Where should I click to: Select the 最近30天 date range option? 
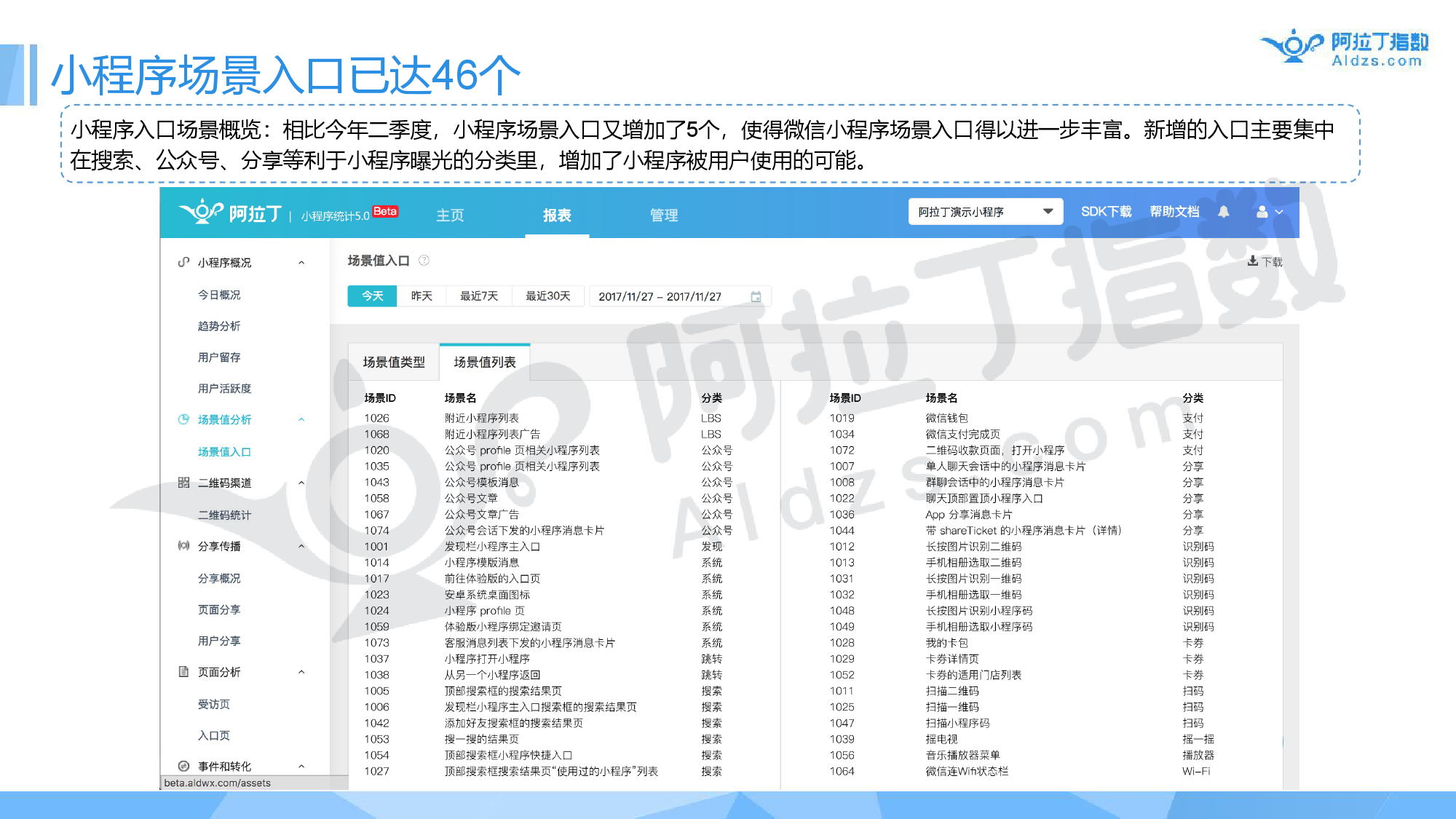tap(547, 296)
